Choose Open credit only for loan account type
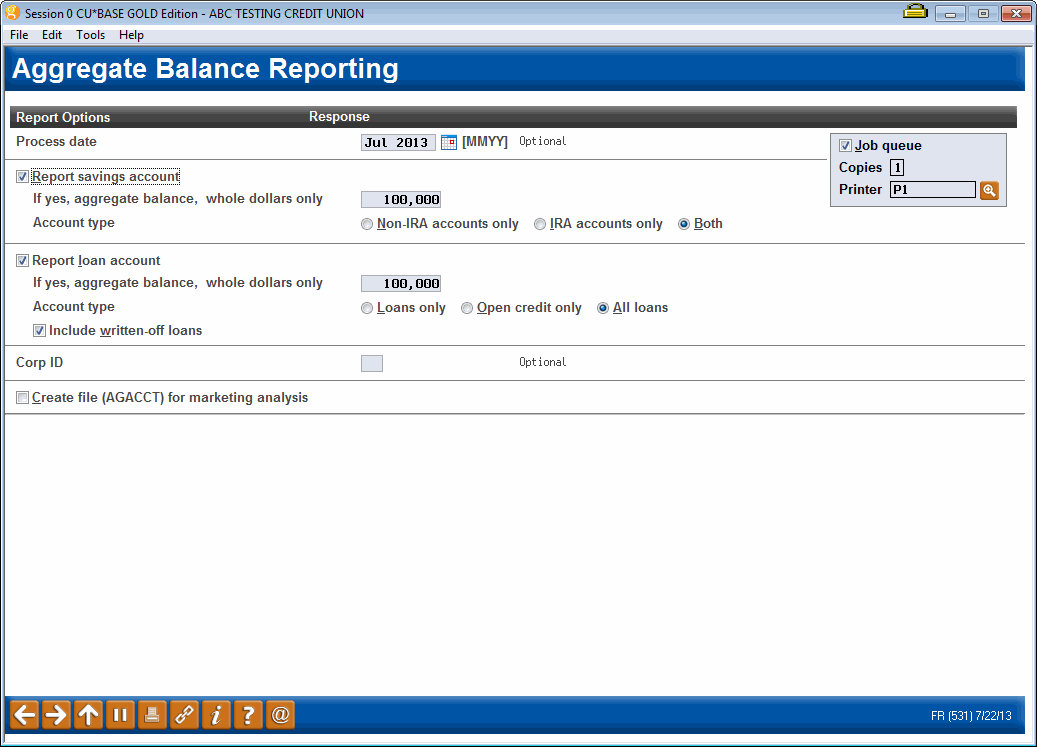 coord(467,308)
